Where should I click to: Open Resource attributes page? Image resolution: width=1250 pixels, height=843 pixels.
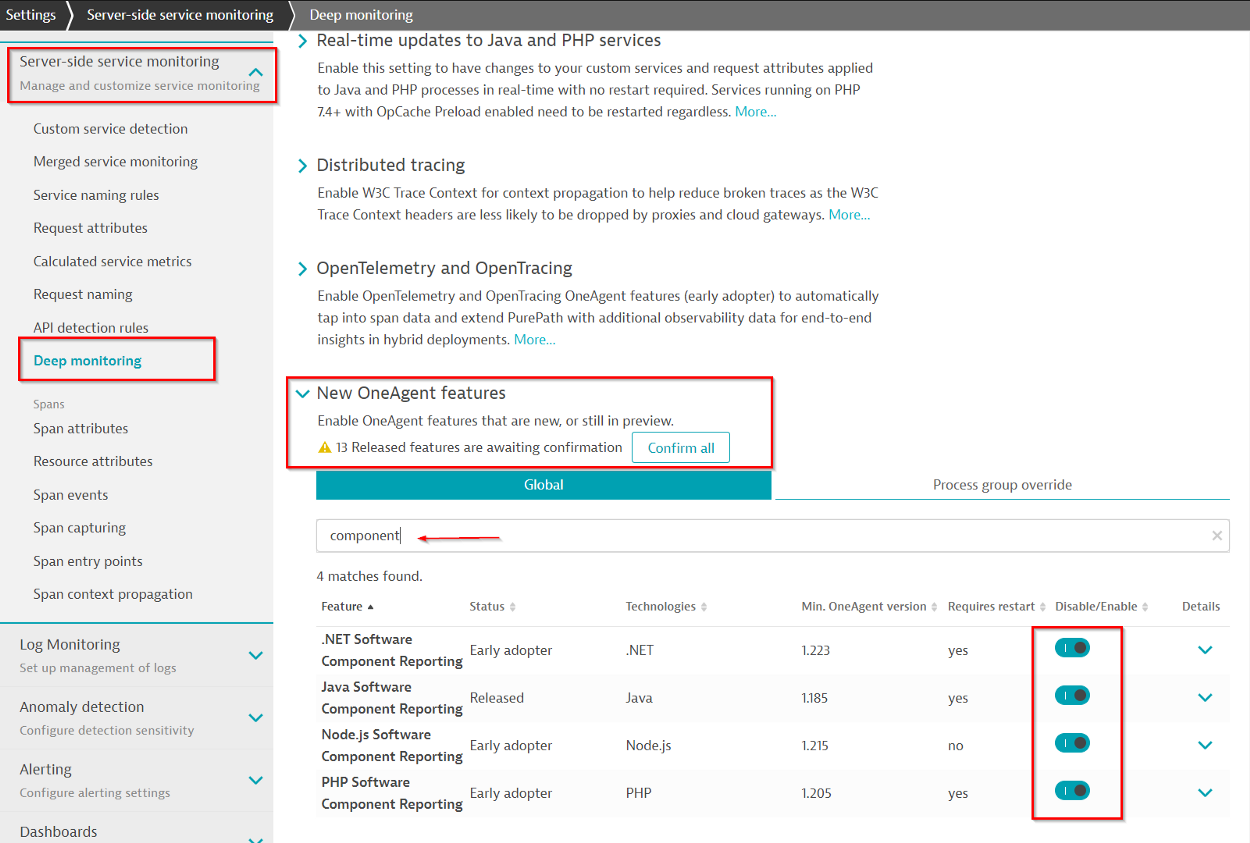pyautogui.click(x=93, y=462)
